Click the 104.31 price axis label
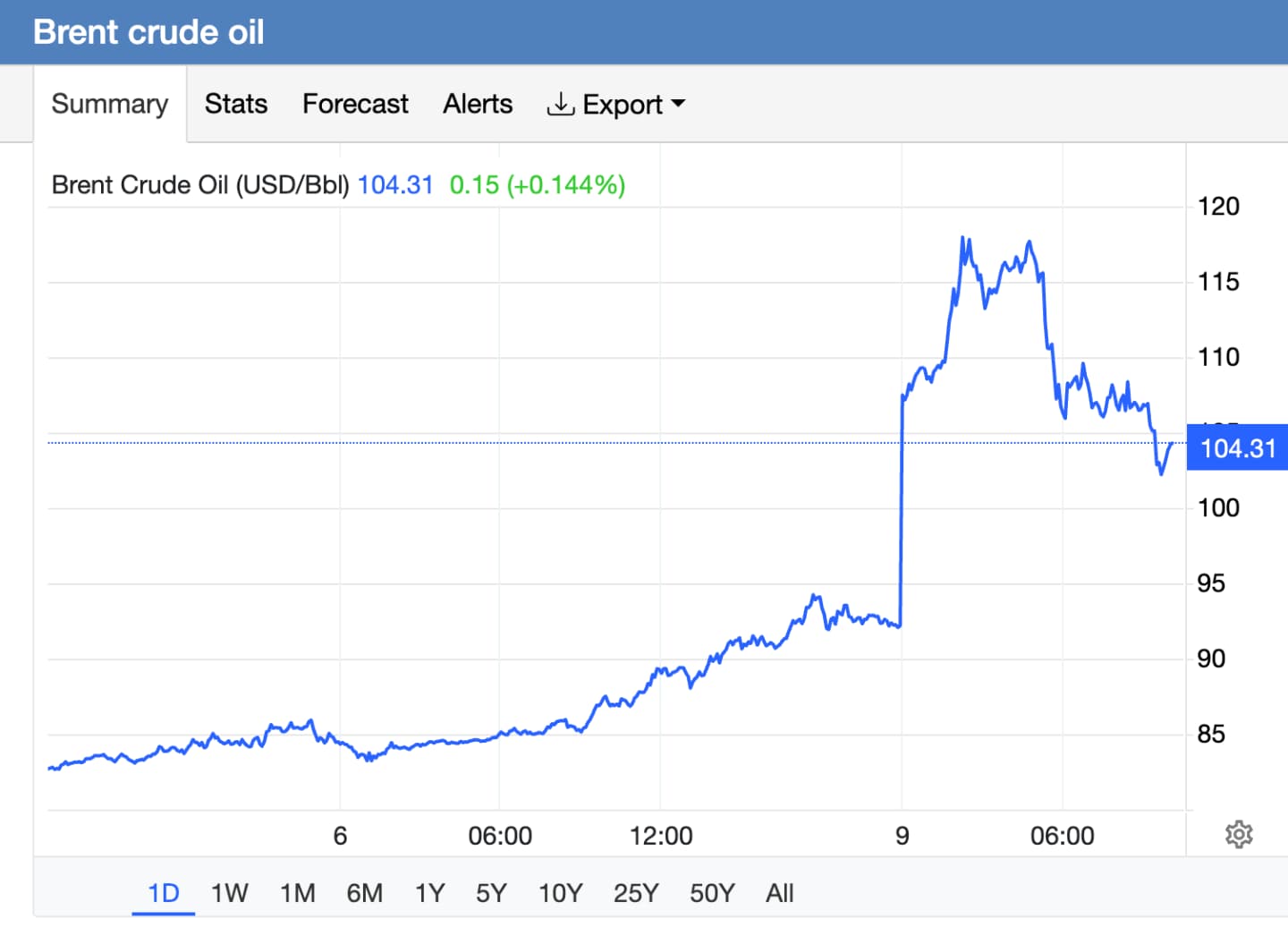 (x=1237, y=448)
